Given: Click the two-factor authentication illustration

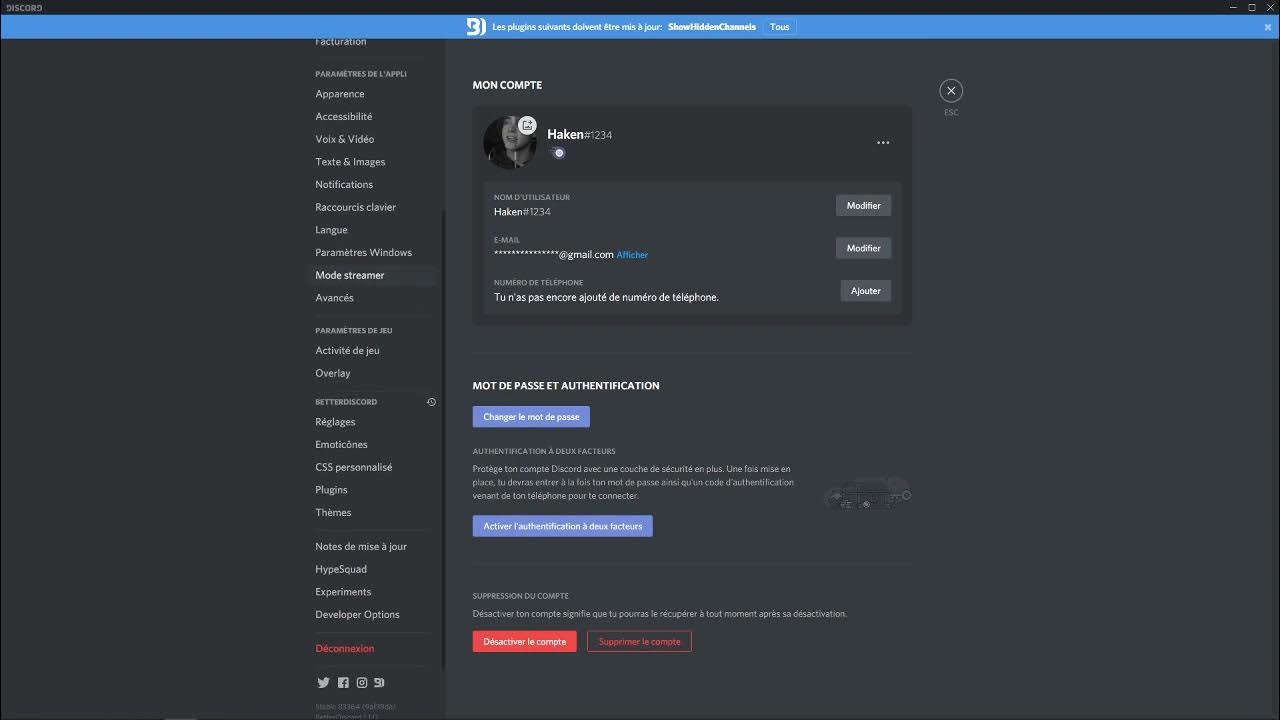Looking at the screenshot, I should 867,494.
